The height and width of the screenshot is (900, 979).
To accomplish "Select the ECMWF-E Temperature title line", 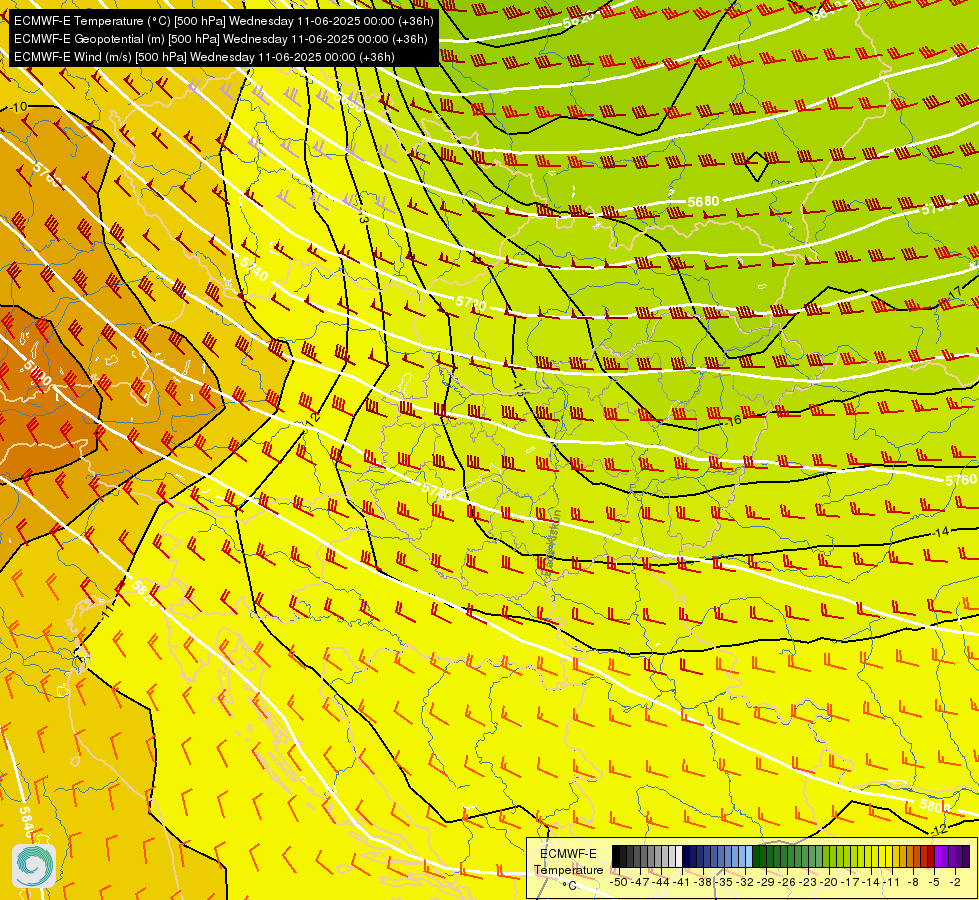I will point(223,21).
